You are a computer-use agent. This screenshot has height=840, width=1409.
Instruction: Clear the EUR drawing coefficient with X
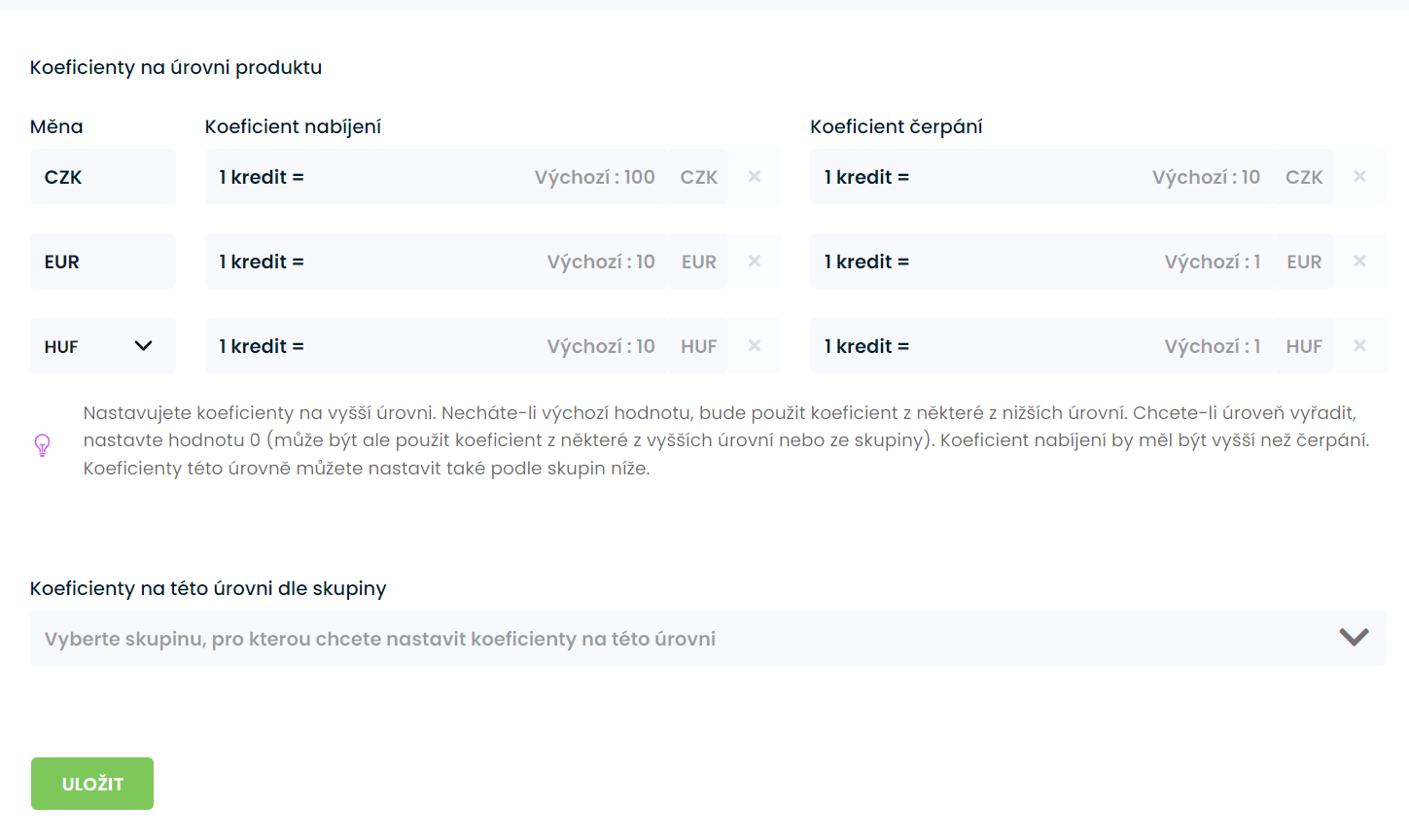coord(1359,262)
